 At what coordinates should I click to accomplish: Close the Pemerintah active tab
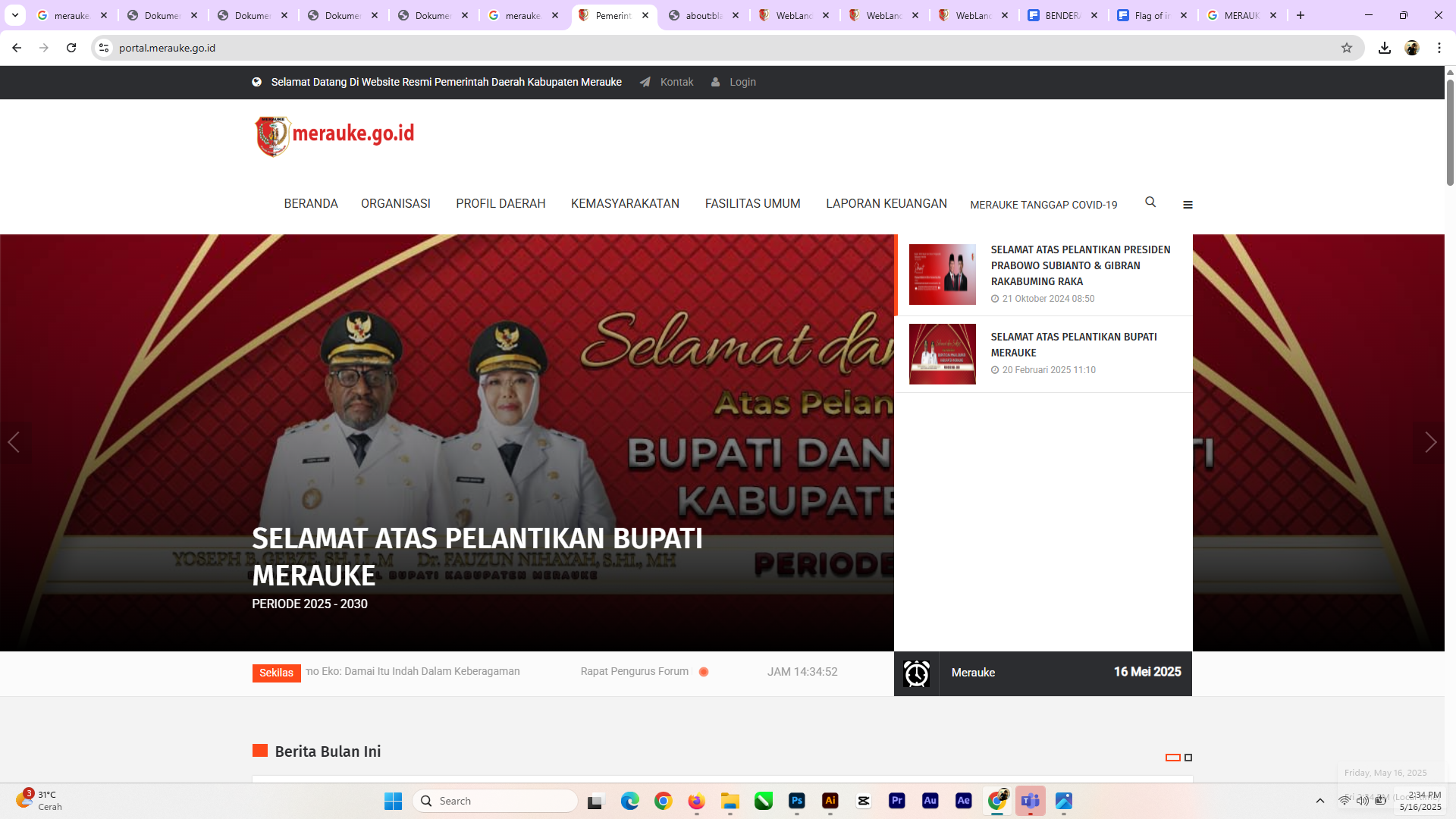(x=645, y=15)
